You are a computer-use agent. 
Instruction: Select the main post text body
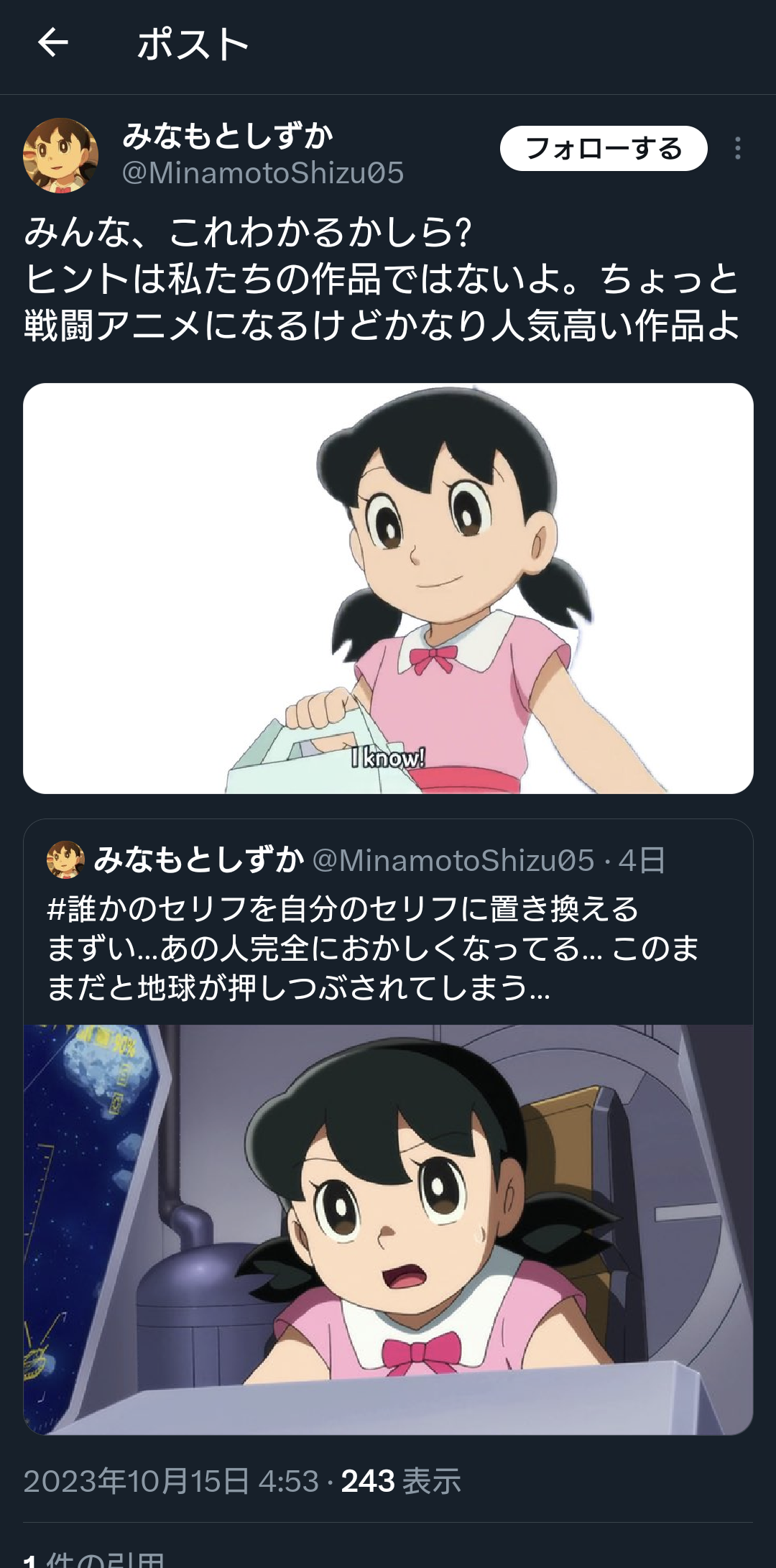pos(382,280)
